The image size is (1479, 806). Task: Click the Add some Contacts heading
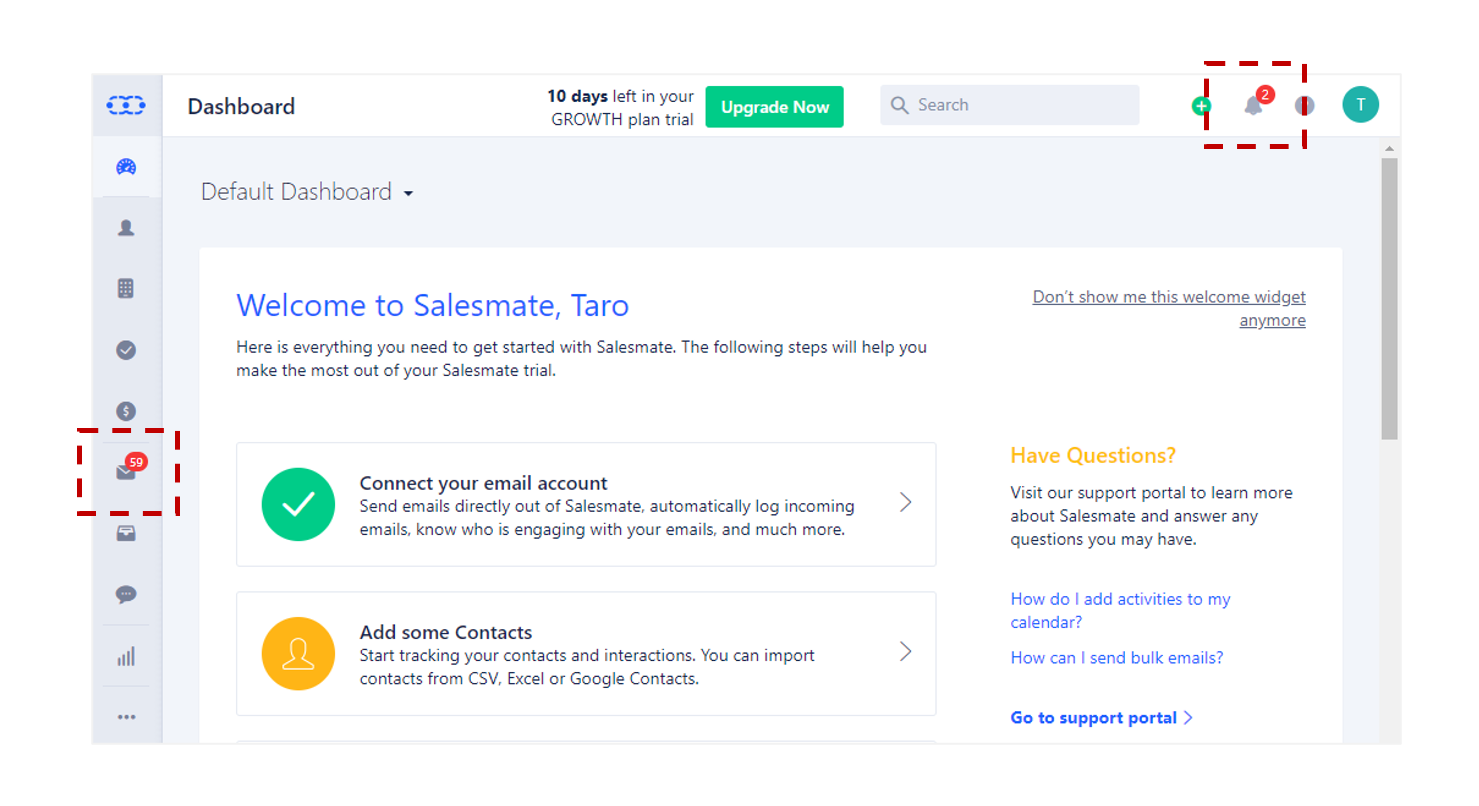pyautogui.click(x=446, y=632)
